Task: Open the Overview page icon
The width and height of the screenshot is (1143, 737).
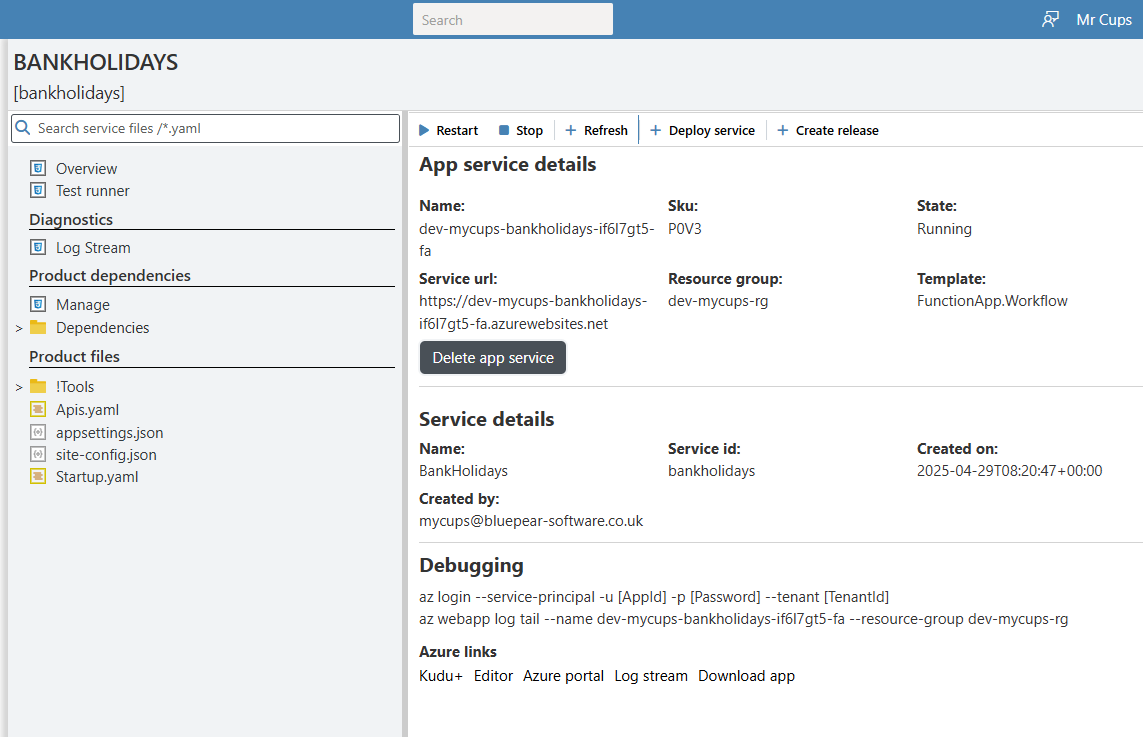Action: point(38,168)
